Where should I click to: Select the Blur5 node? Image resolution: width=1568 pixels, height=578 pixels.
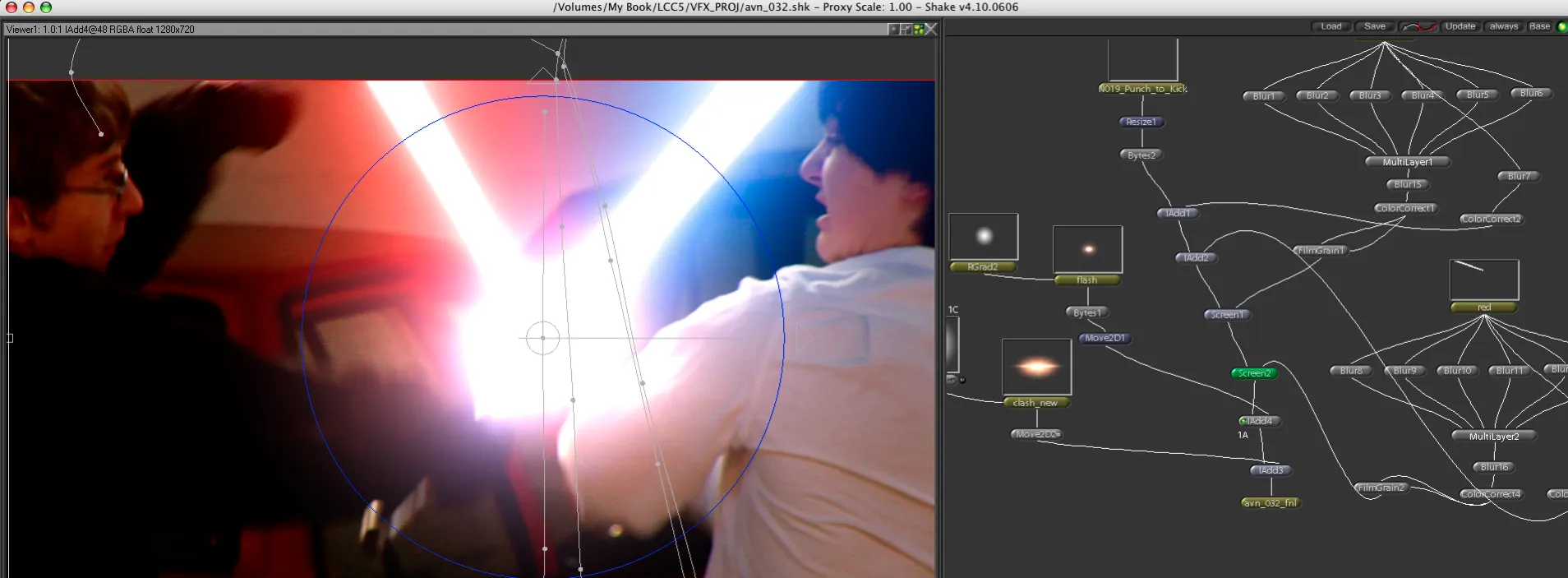pyautogui.click(x=1478, y=95)
